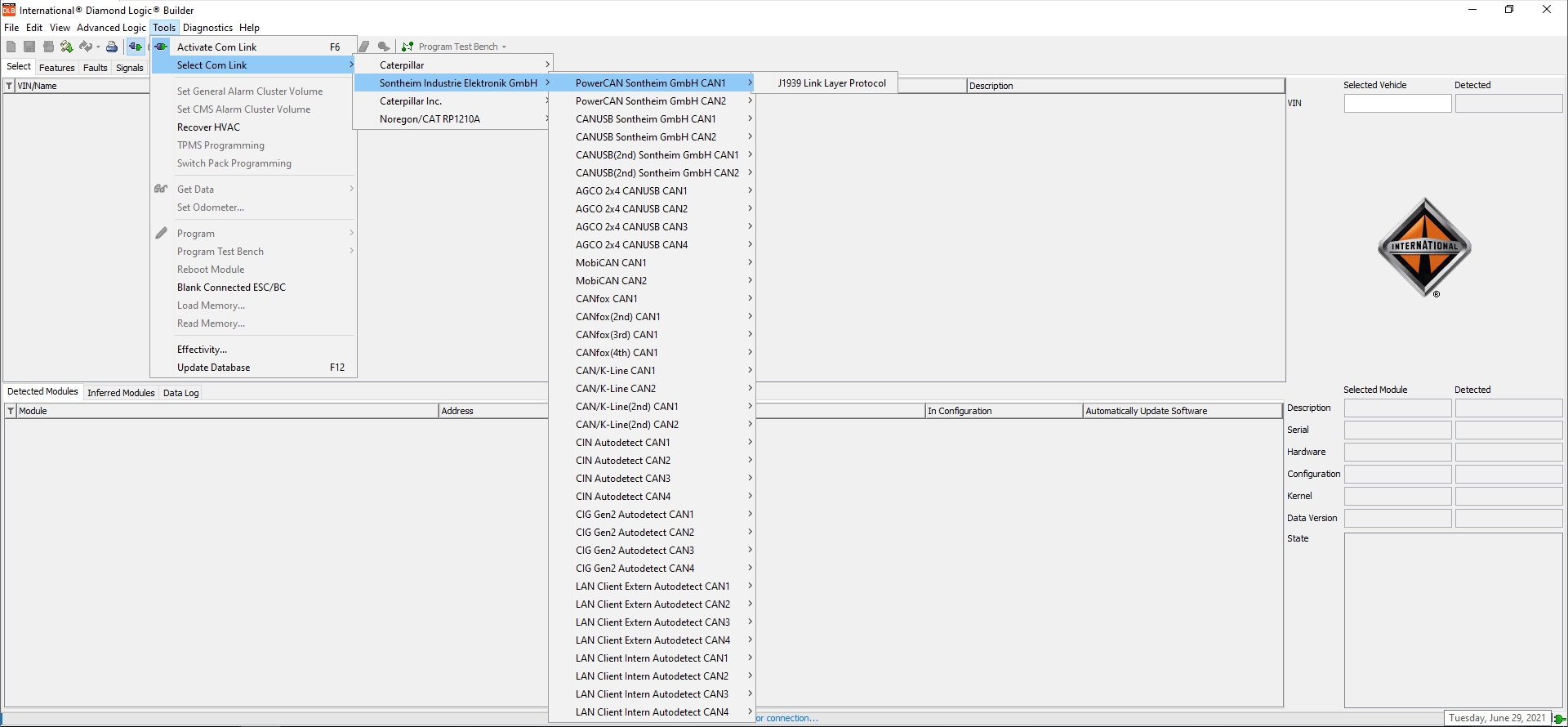The image size is (1568, 727).
Task: Click the green connection status icon in status bar
Action: pyautogui.click(x=1559, y=719)
